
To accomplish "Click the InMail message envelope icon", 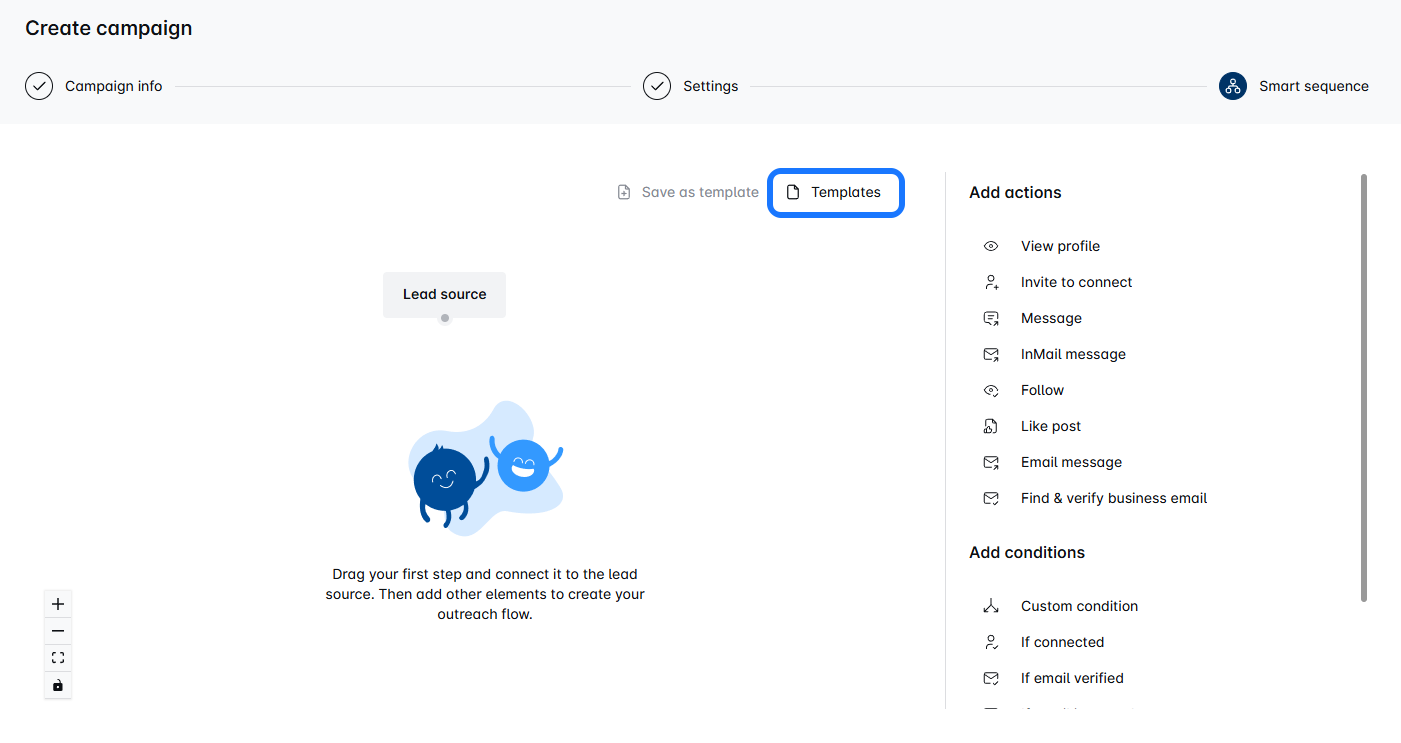I will click(x=991, y=354).
